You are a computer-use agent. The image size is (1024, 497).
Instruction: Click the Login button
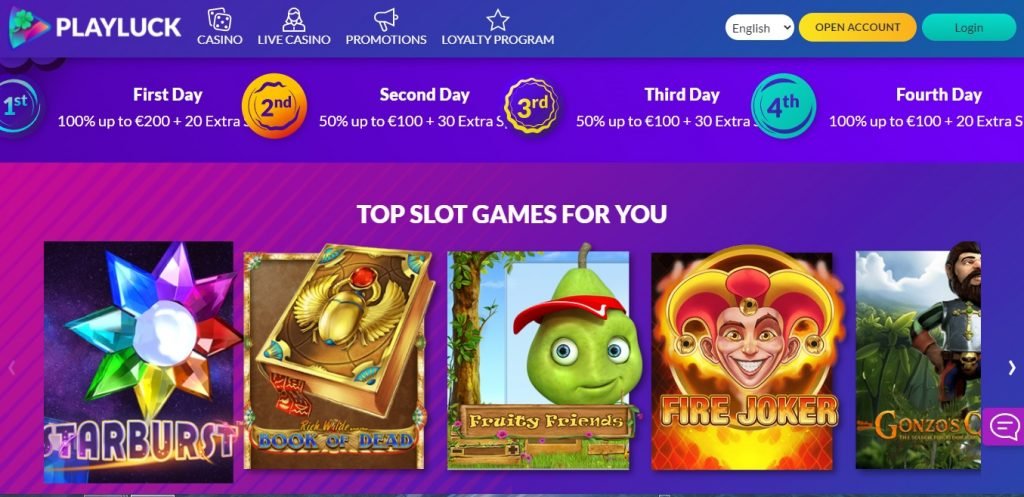click(968, 27)
